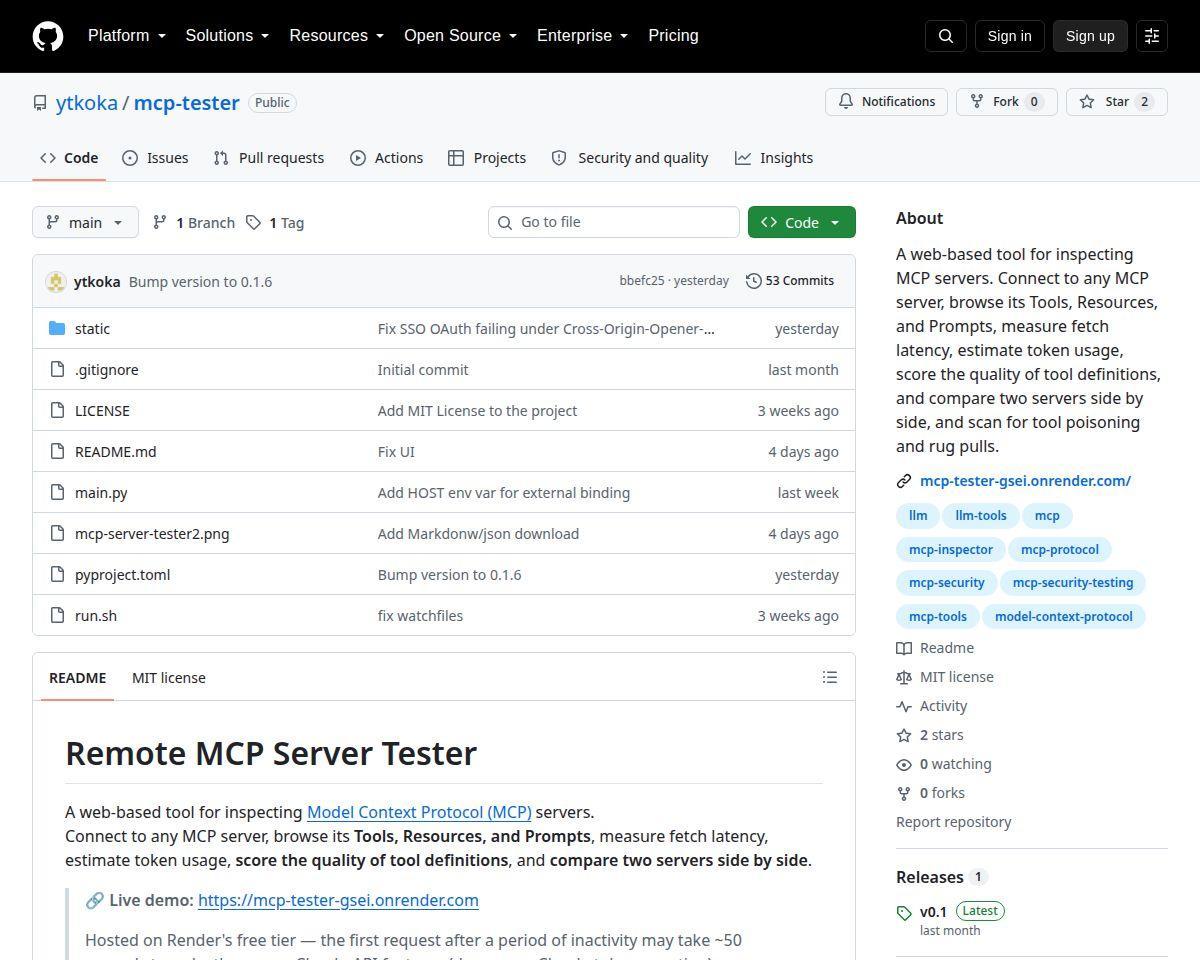
Task: Click the Notifications button
Action: [886, 102]
